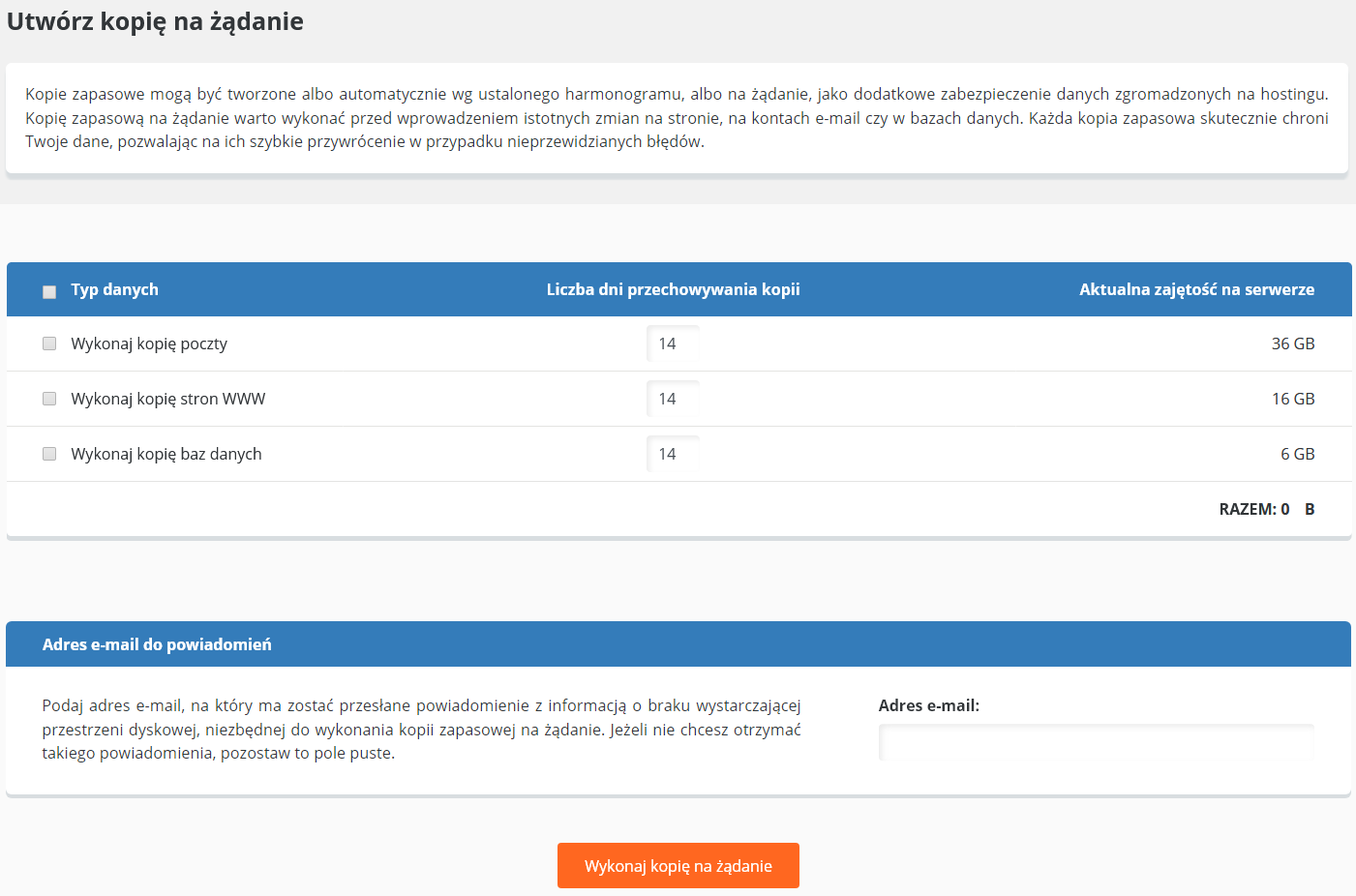This screenshot has width=1356, height=896.
Task: Enable the Wykonaj kopię stron WWW checkbox
Action: pos(49,399)
